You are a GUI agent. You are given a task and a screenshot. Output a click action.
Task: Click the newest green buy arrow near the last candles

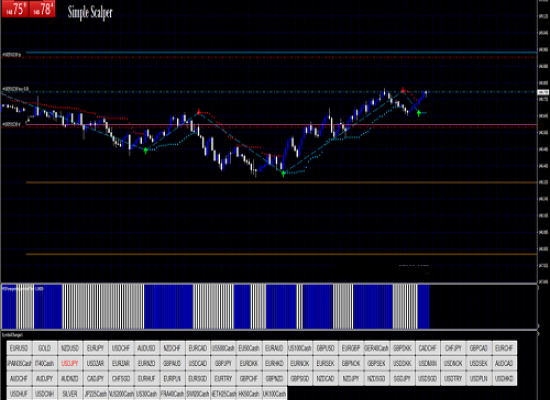click(418, 113)
